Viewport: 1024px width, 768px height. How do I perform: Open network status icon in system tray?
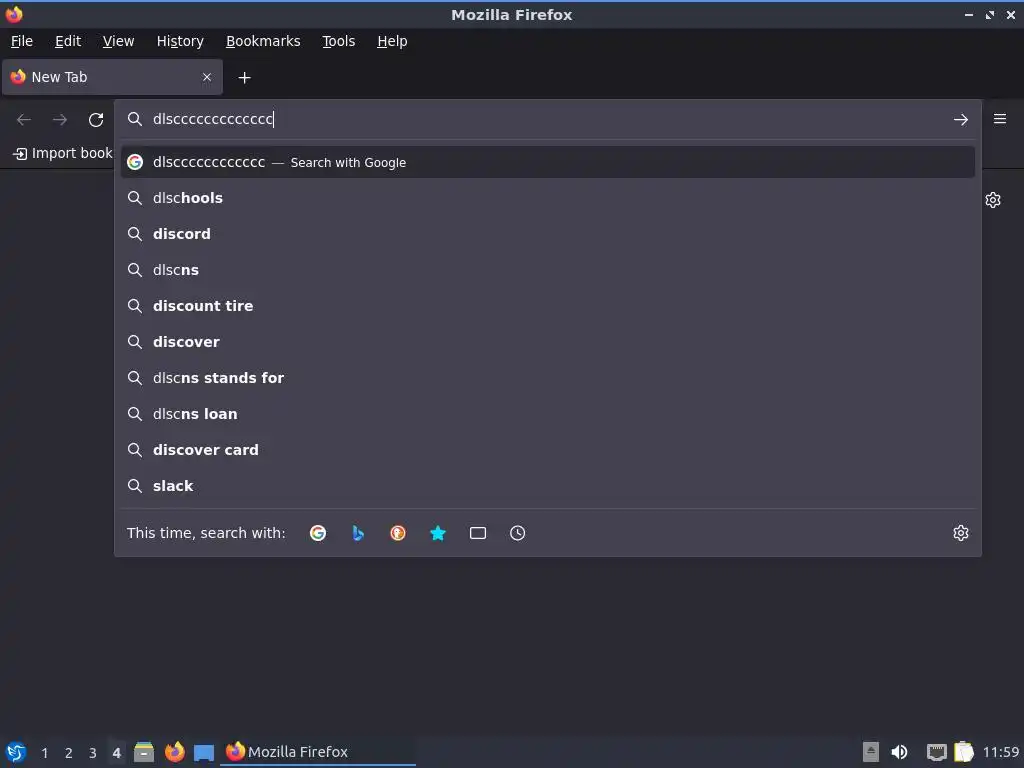[x=936, y=752]
